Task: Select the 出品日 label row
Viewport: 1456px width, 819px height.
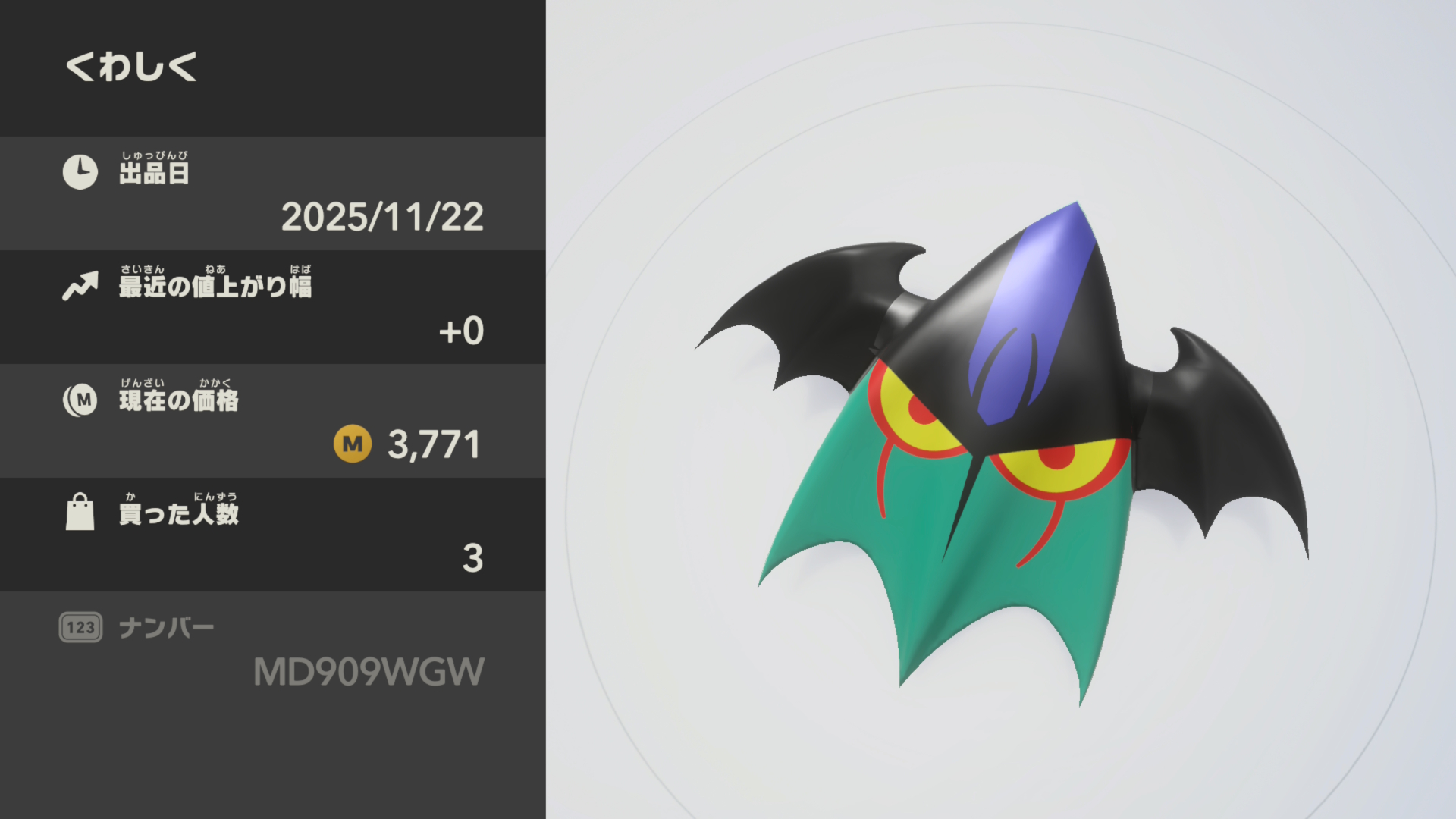Action: pos(273,193)
